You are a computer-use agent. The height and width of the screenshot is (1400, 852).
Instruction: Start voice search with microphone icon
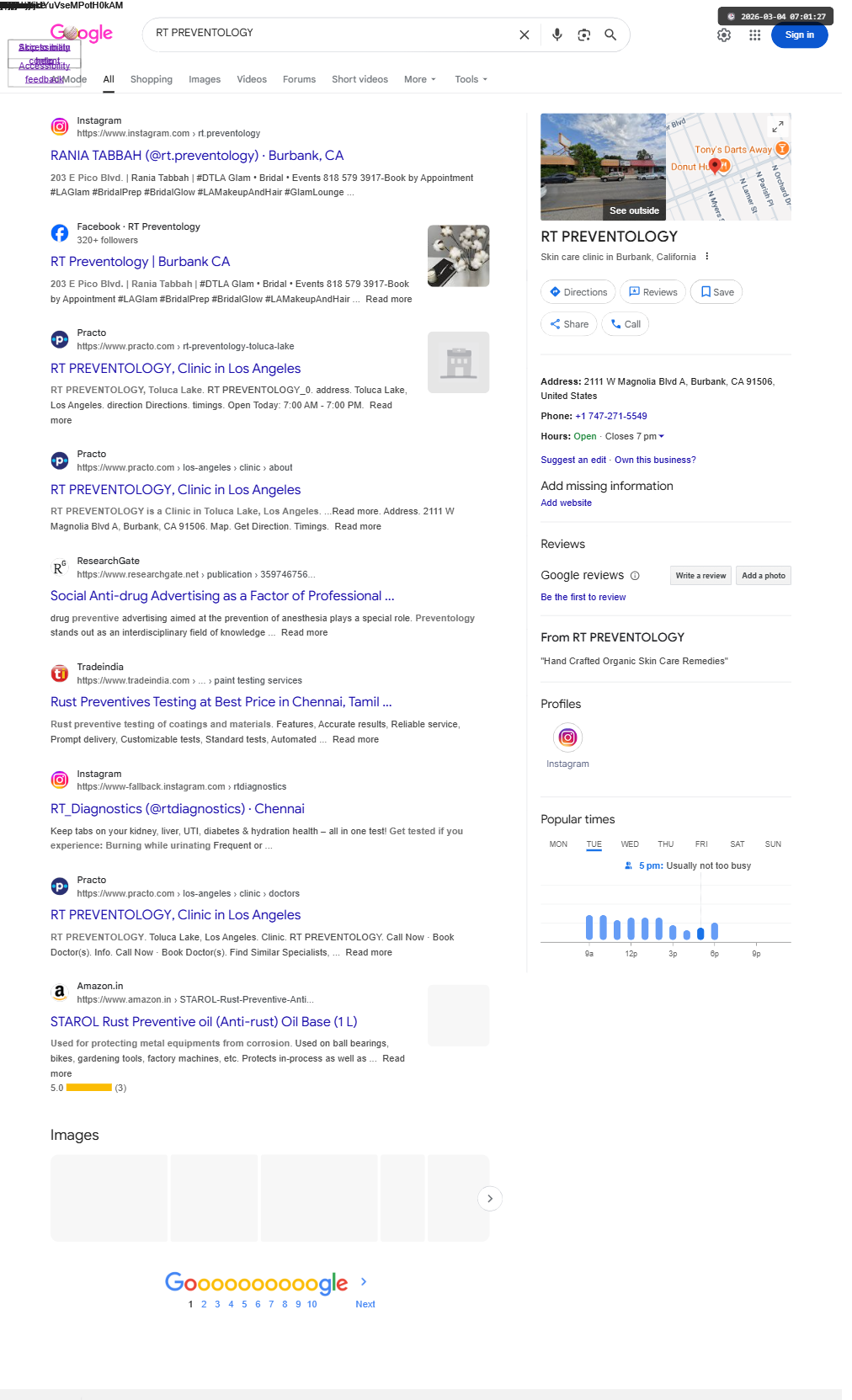point(556,35)
